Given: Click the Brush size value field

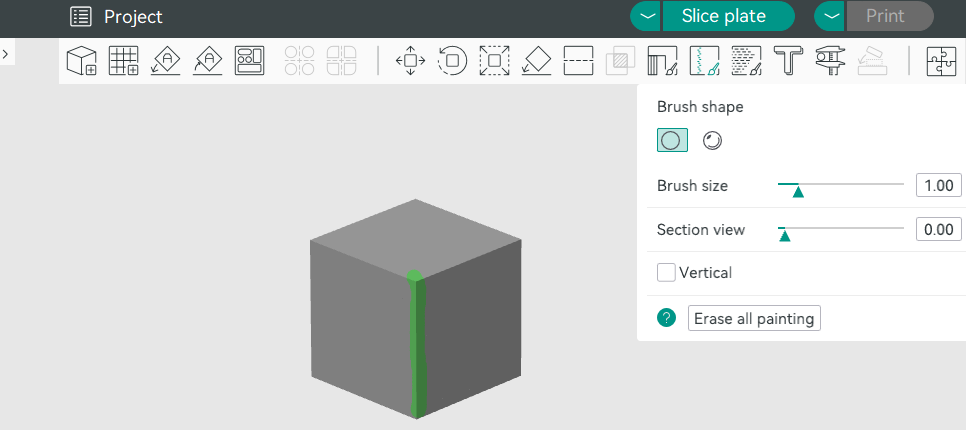Looking at the screenshot, I should click(x=938, y=185).
